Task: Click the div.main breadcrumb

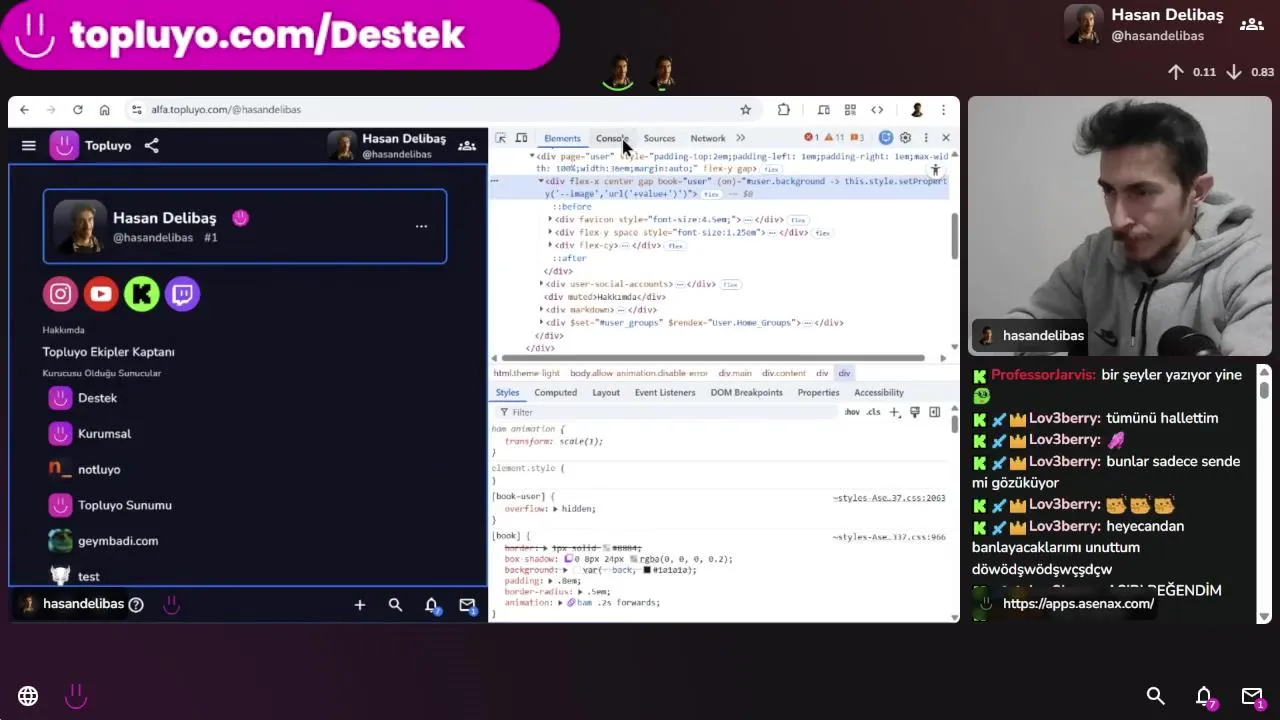Action: (735, 373)
